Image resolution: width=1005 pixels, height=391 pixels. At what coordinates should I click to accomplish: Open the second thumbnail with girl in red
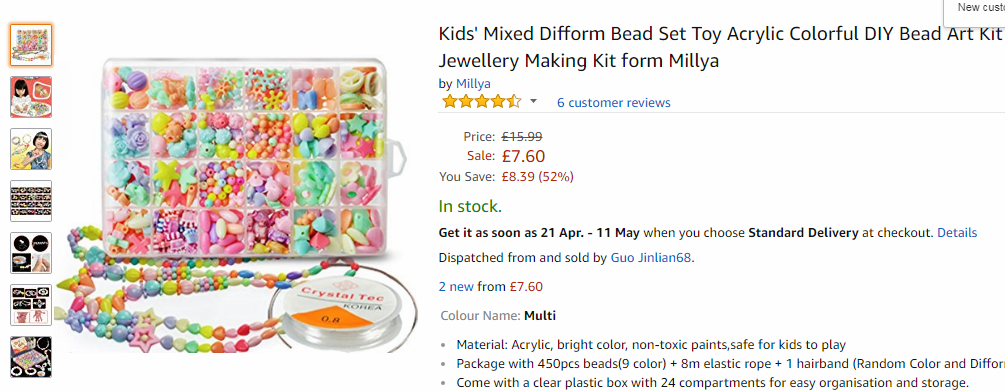point(31,97)
